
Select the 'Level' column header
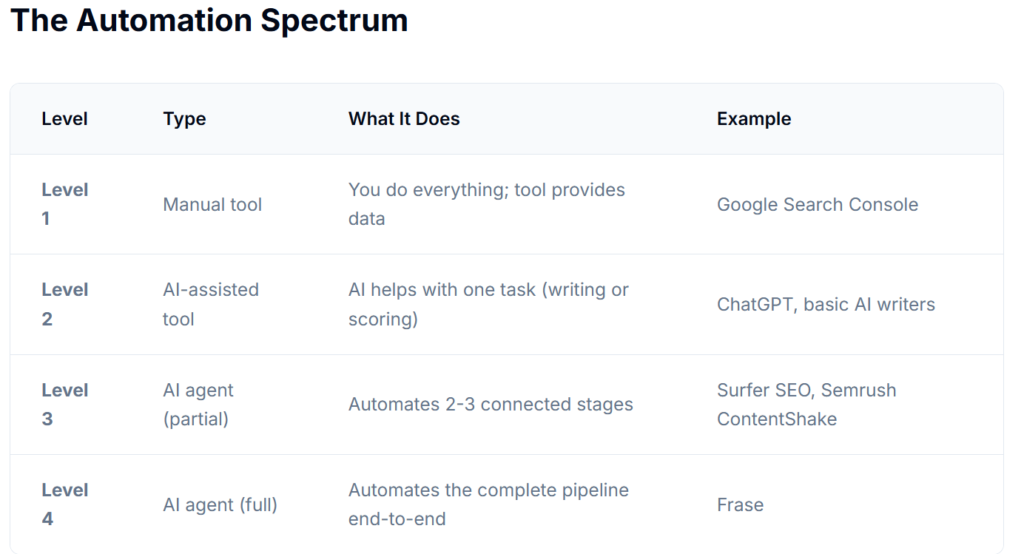click(65, 119)
